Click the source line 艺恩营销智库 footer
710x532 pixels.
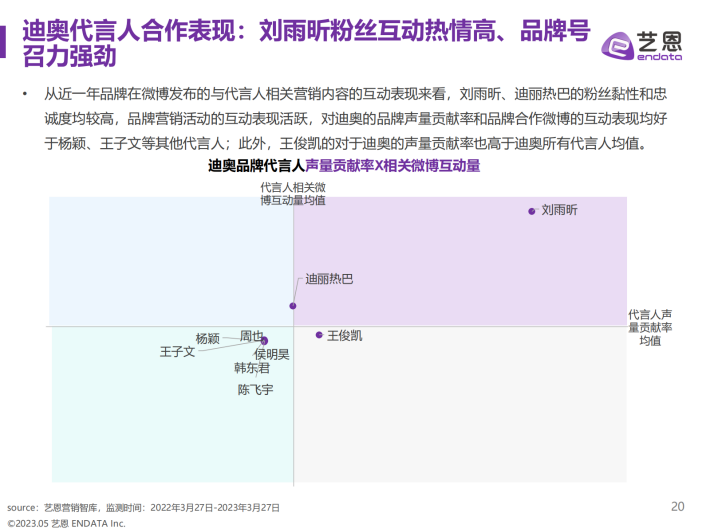point(143,508)
